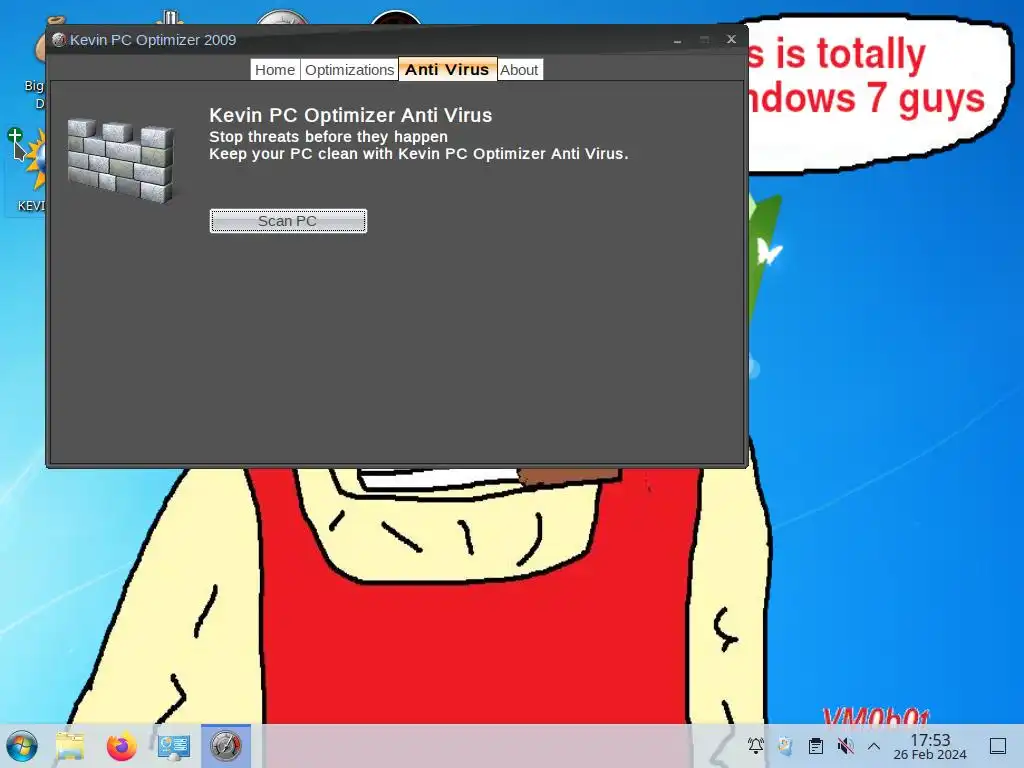Click the Kevin PC Optimizer title bar icon
Screen dimensions: 1024x768
point(59,40)
